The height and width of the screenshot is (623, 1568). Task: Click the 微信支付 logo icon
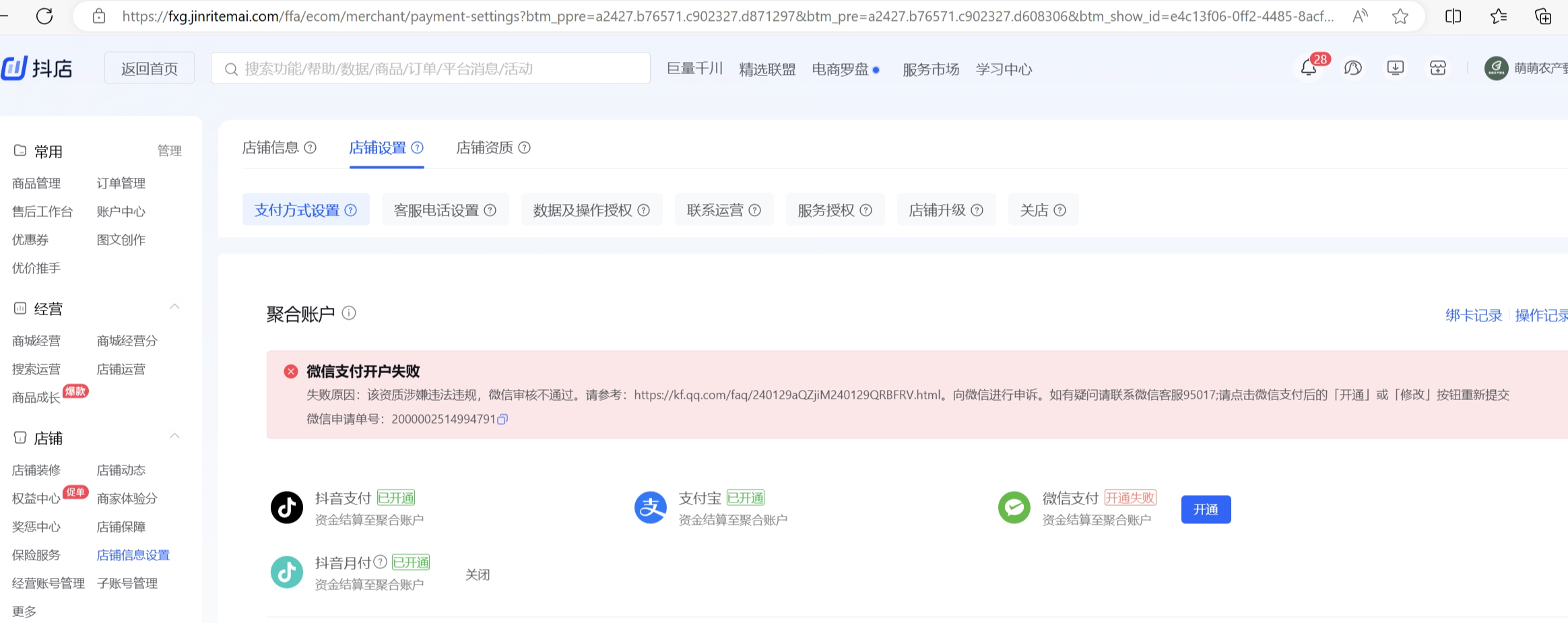pyautogui.click(x=1014, y=507)
